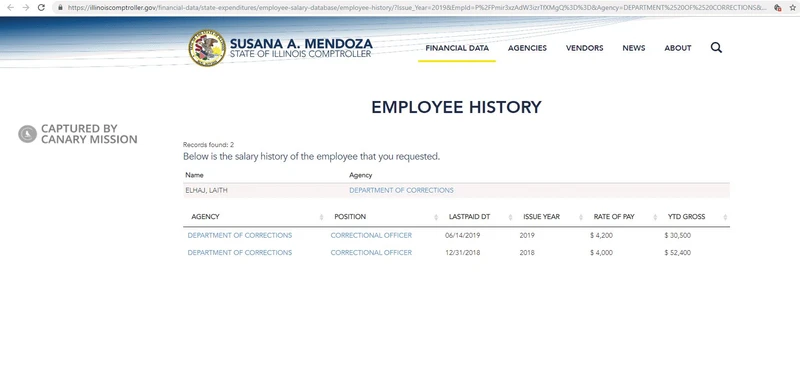Open the Agencies menu
Viewport: 800px width, 366px height.
click(x=527, y=48)
